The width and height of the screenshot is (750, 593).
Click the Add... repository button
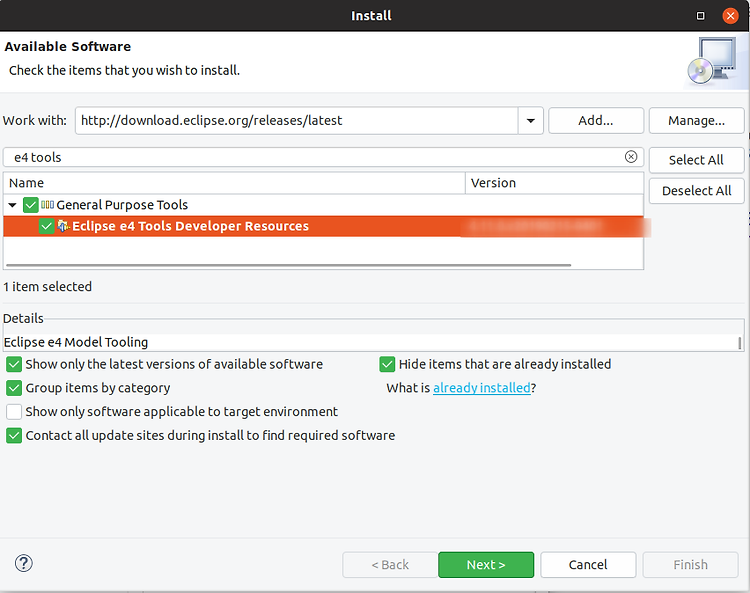[x=596, y=121]
